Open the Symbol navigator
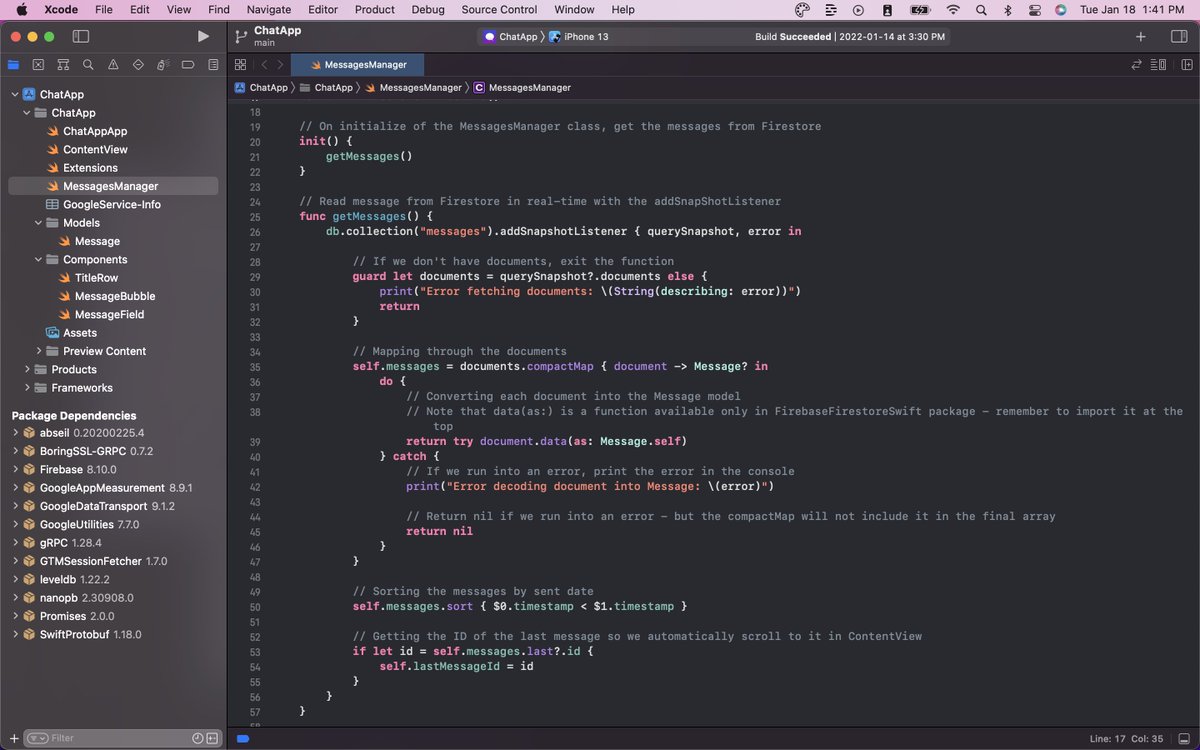The image size is (1200, 750). (x=63, y=64)
